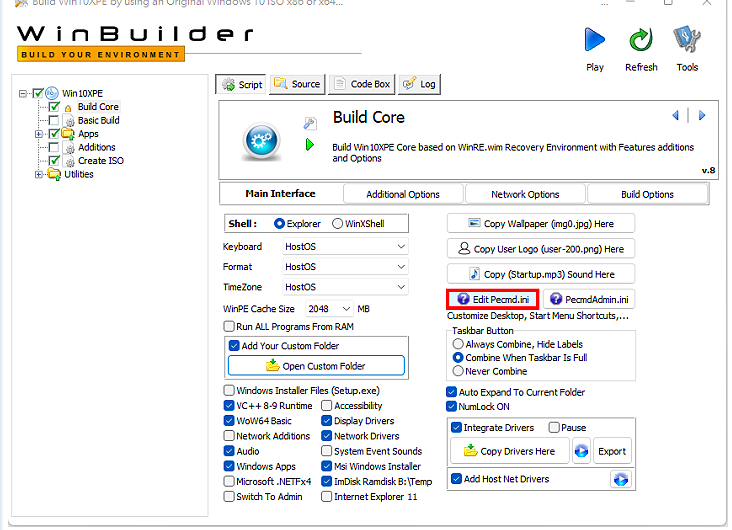
Task: Select the Main Interface tab
Action: tap(281, 194)
